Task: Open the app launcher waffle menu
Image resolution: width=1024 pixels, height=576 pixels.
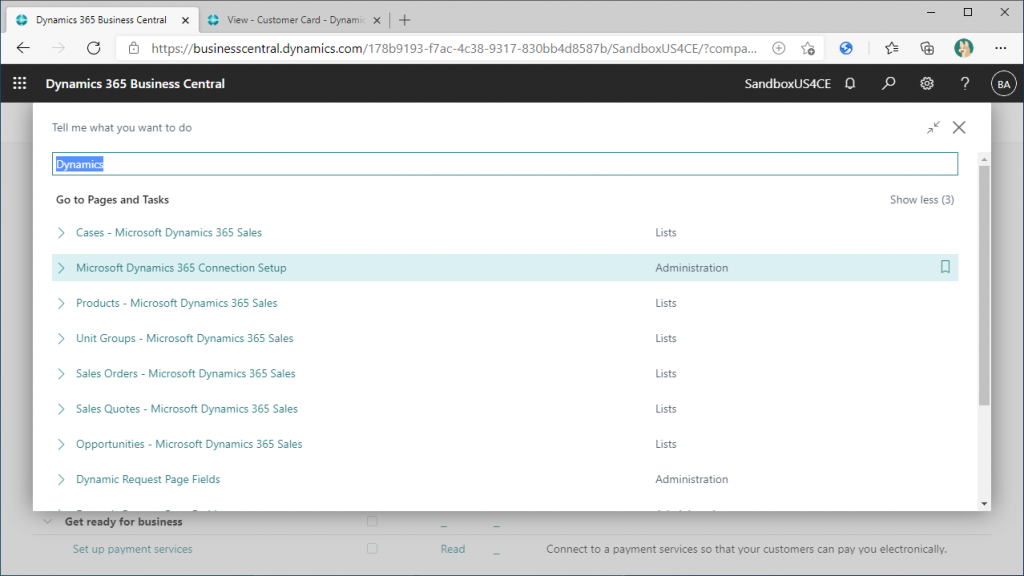Action: coord(20,84)
